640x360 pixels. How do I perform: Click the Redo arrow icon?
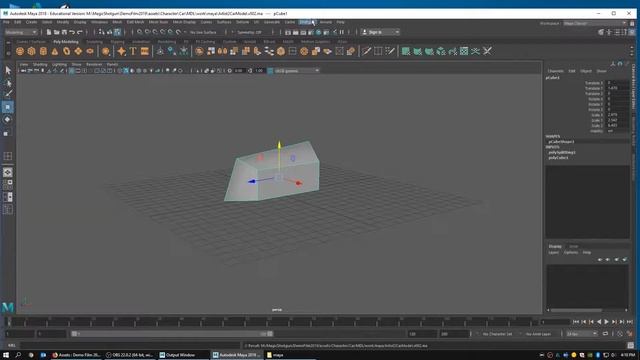80,32
